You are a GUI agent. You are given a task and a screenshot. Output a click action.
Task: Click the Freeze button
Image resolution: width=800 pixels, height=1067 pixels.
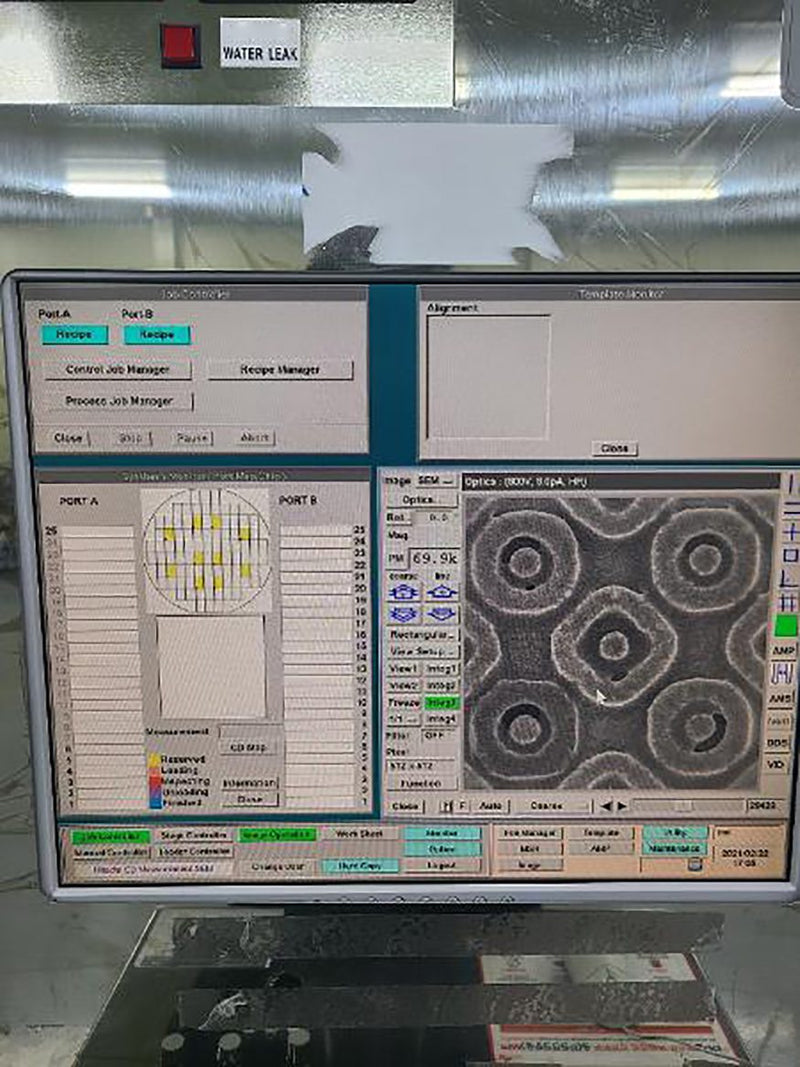[x=403, y=702]
